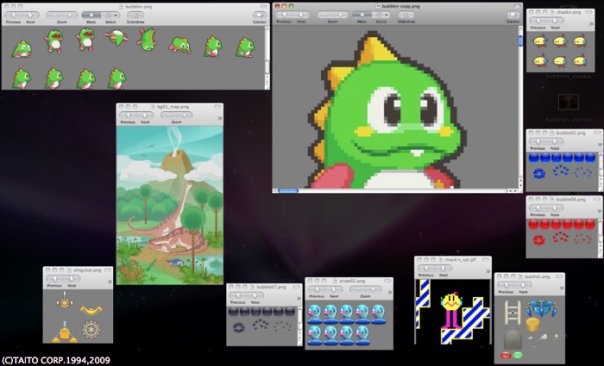Open the Select tool dropdown in bubblen.png
The image size is (604, 366).
click(x=111, y=15)
